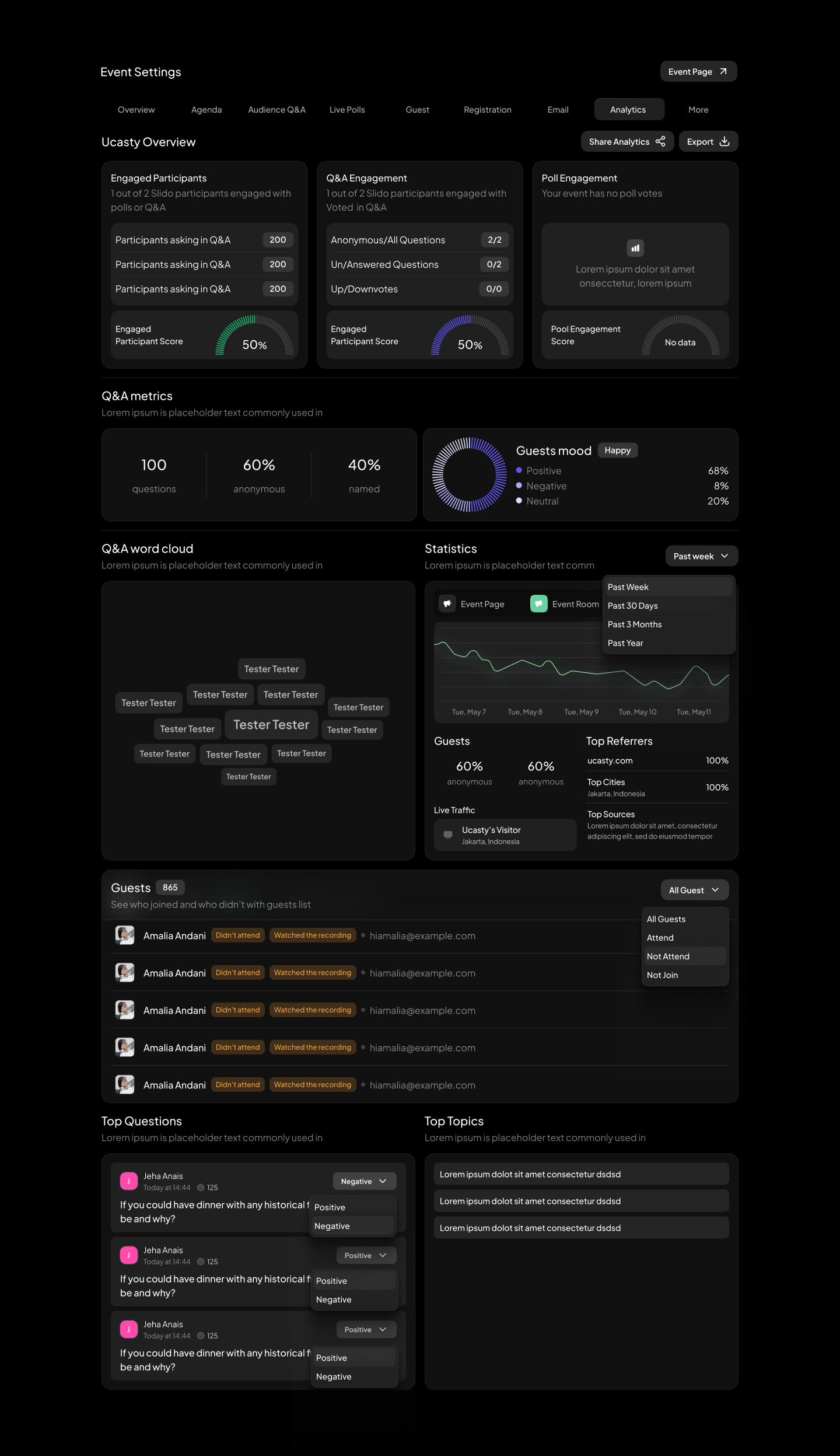This screenshot has height=1456, width=840.
Task: Click the monitor icon beside Ucasty's Visitor
Action: point(448,835)
